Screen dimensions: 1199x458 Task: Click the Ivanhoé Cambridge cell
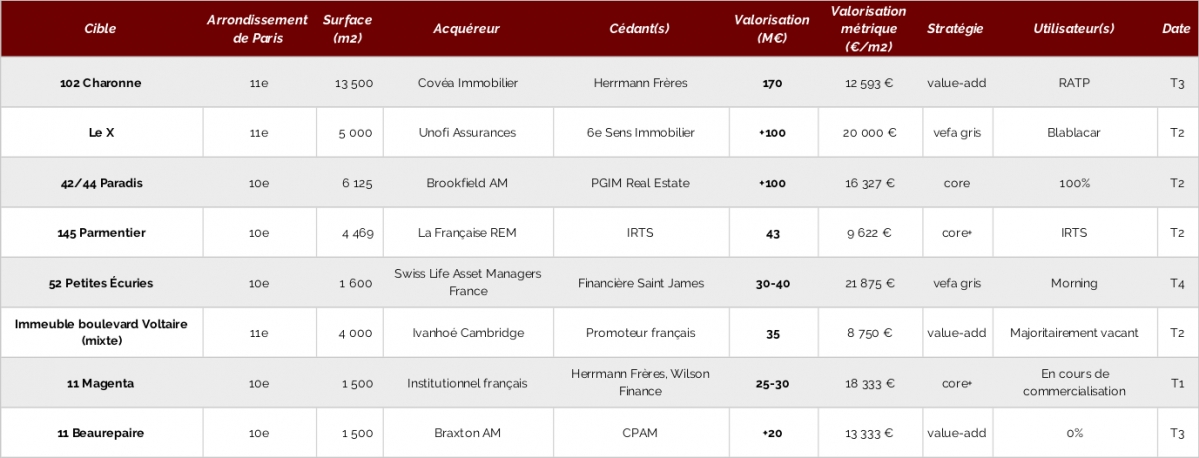click(x=468, y=333)
